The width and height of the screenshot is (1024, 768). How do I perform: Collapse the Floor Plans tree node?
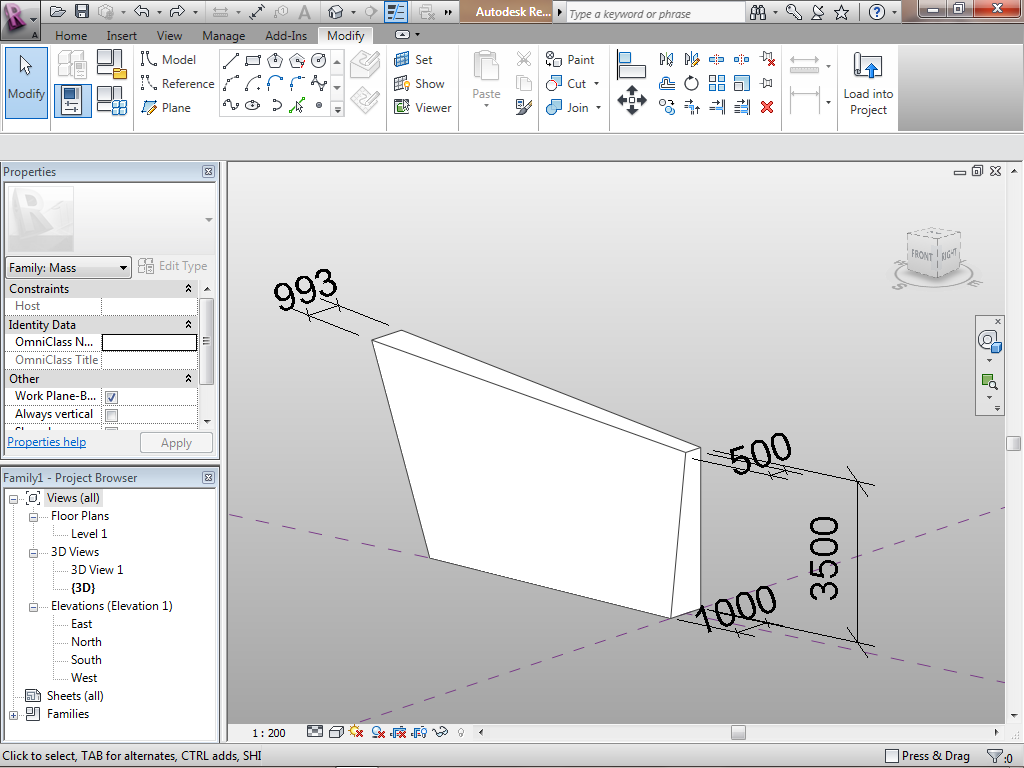pyautogui.click(x=33, y=517)
